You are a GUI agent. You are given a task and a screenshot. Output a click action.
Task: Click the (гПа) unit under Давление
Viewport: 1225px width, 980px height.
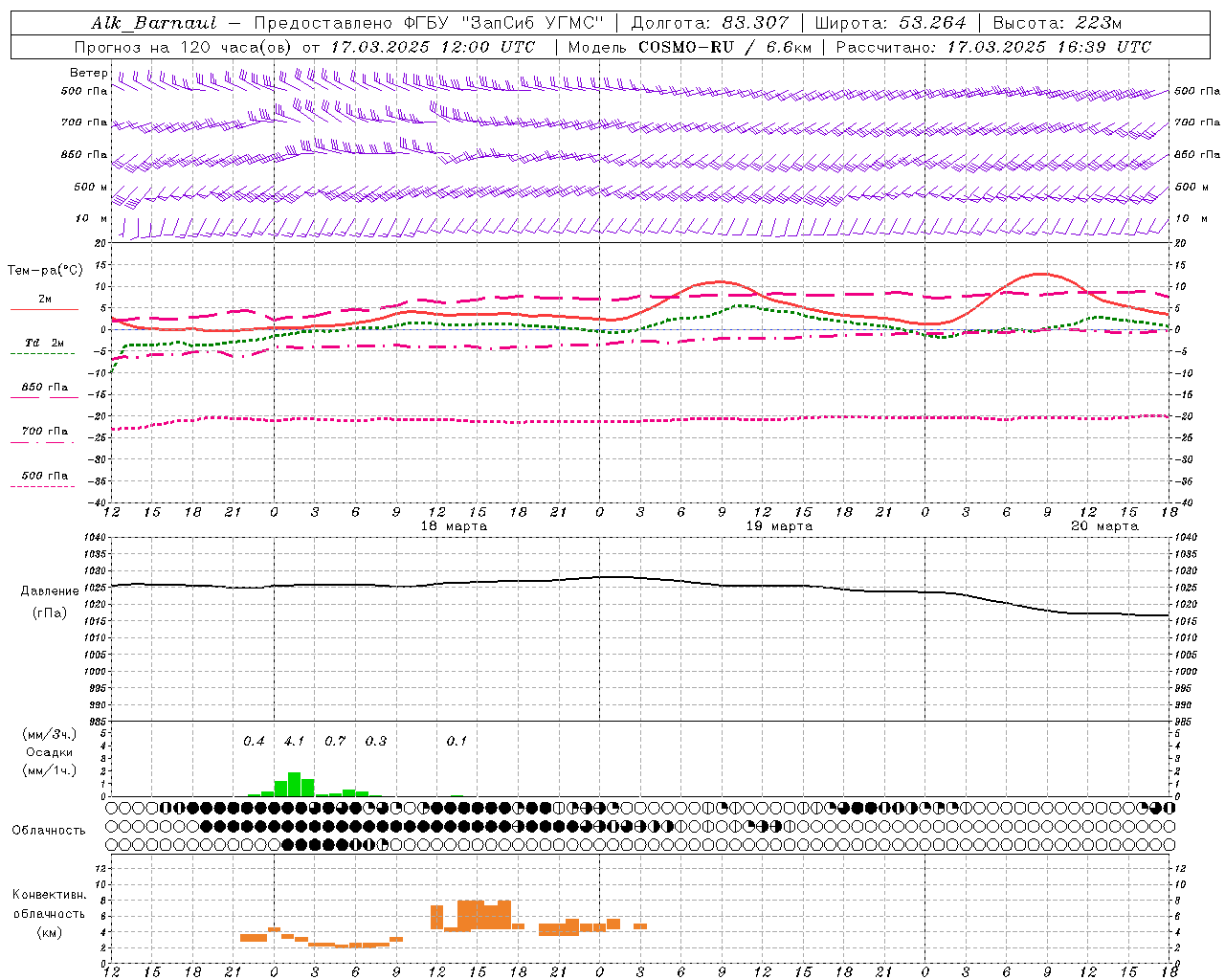(50, 613)
